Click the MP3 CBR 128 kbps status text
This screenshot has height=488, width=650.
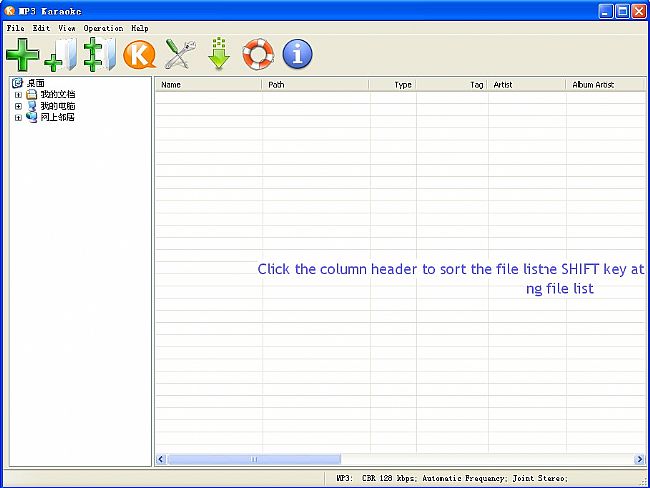click(x=451, y=478)
